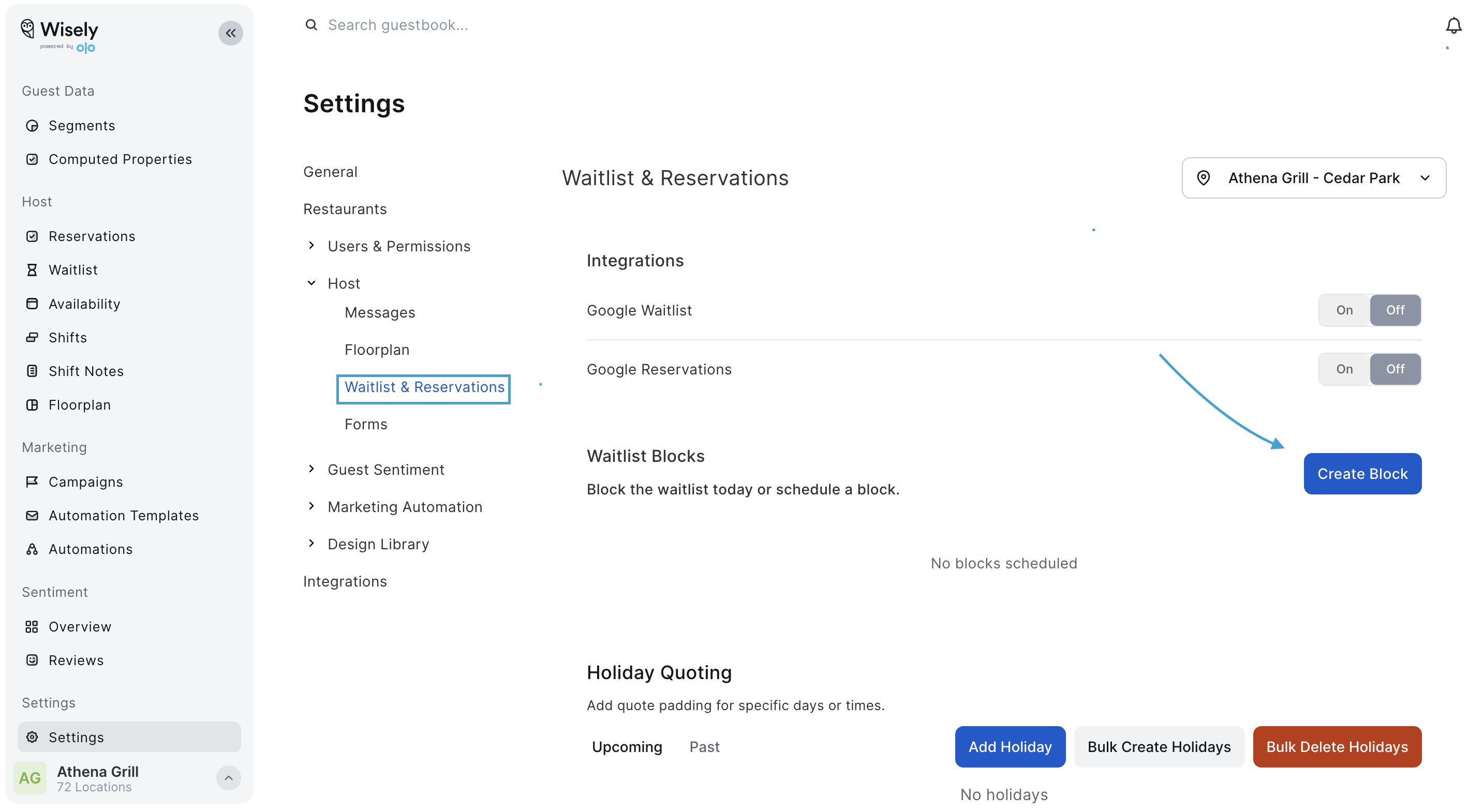This screenshot has height=812, width=1483.
Task: Open Shifts page
Action: tap(68, 337)
